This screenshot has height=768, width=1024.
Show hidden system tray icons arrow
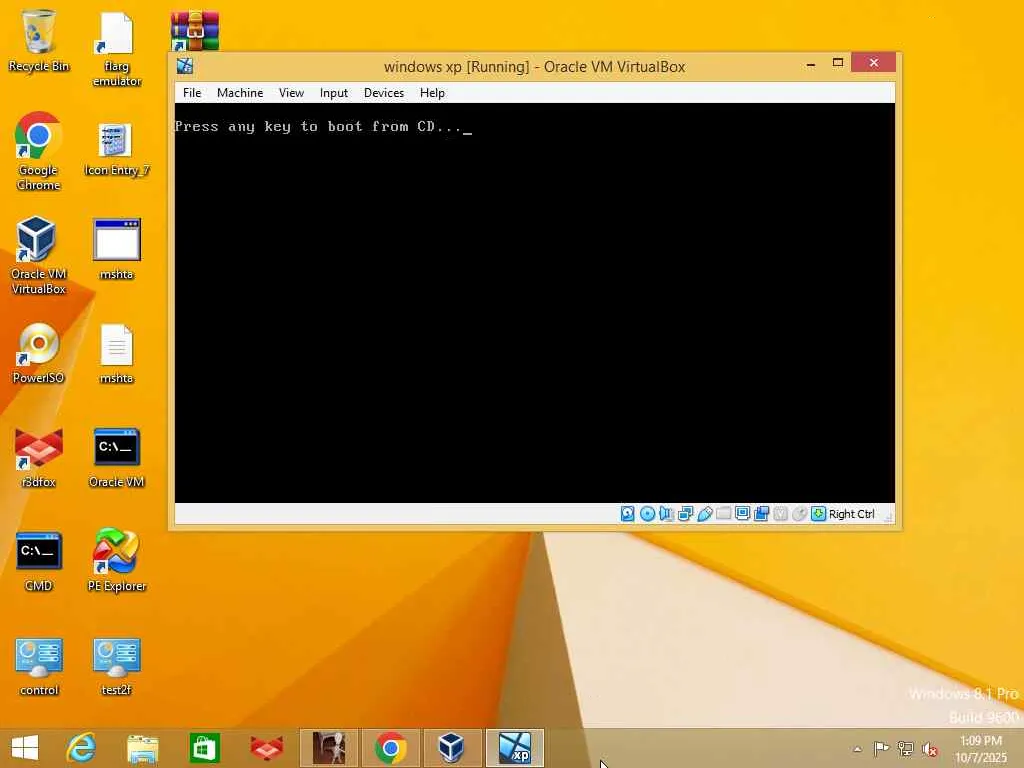[x=857, y=749]
